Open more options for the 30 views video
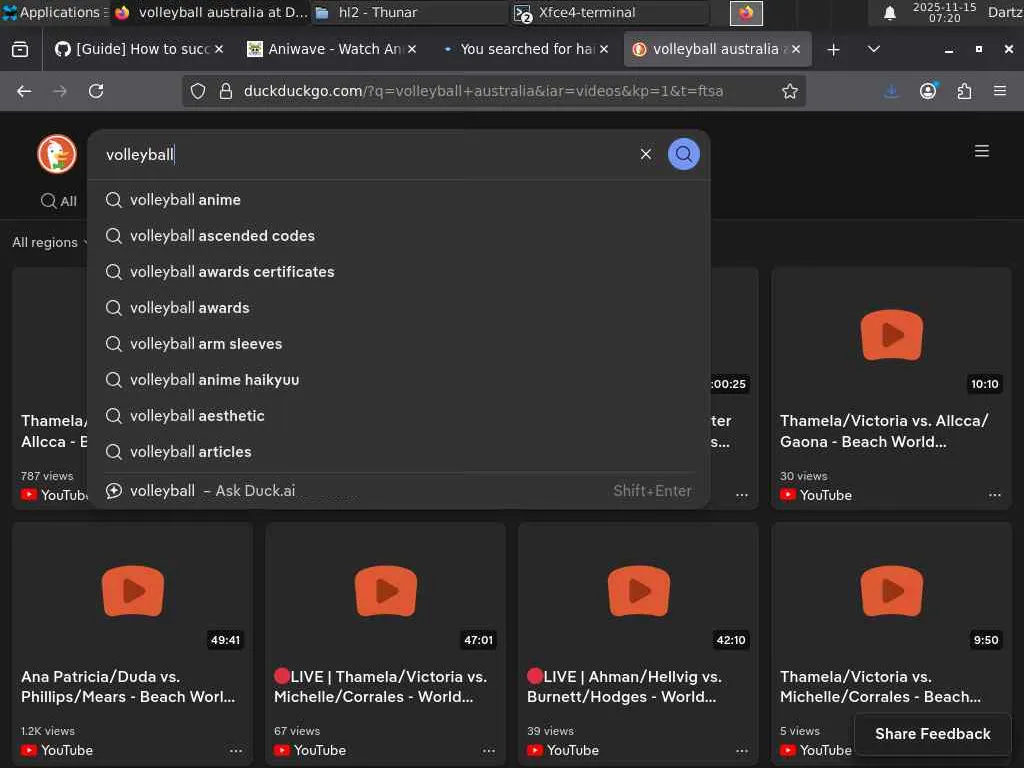 (x=995, y=495)
